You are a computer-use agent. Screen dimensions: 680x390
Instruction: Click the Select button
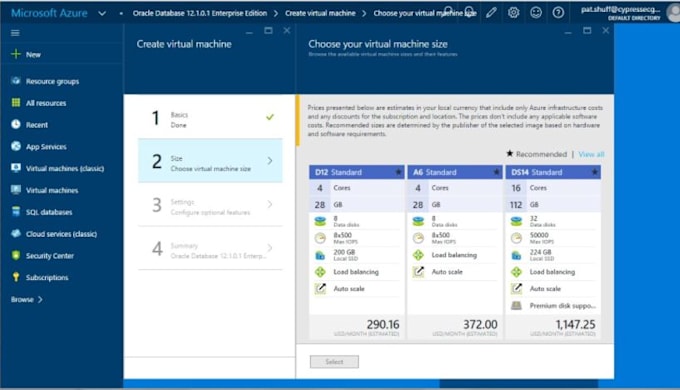(x=334, y=361)
